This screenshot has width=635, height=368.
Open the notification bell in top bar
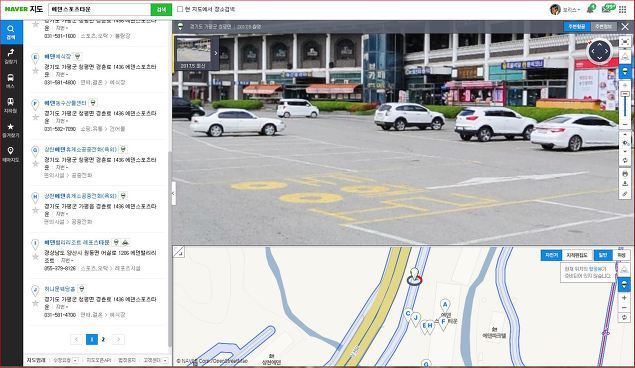[x=591, y=9]
